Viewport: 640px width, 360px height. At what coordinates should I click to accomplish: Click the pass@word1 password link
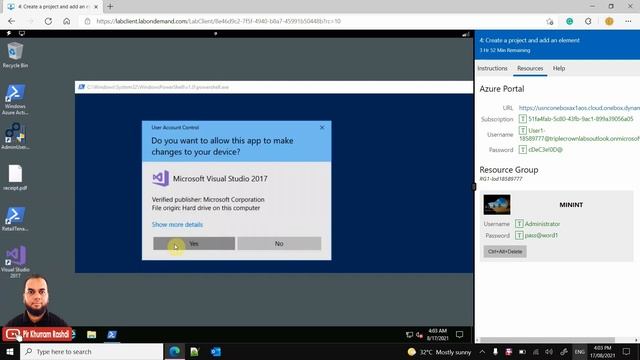point(541,235)
